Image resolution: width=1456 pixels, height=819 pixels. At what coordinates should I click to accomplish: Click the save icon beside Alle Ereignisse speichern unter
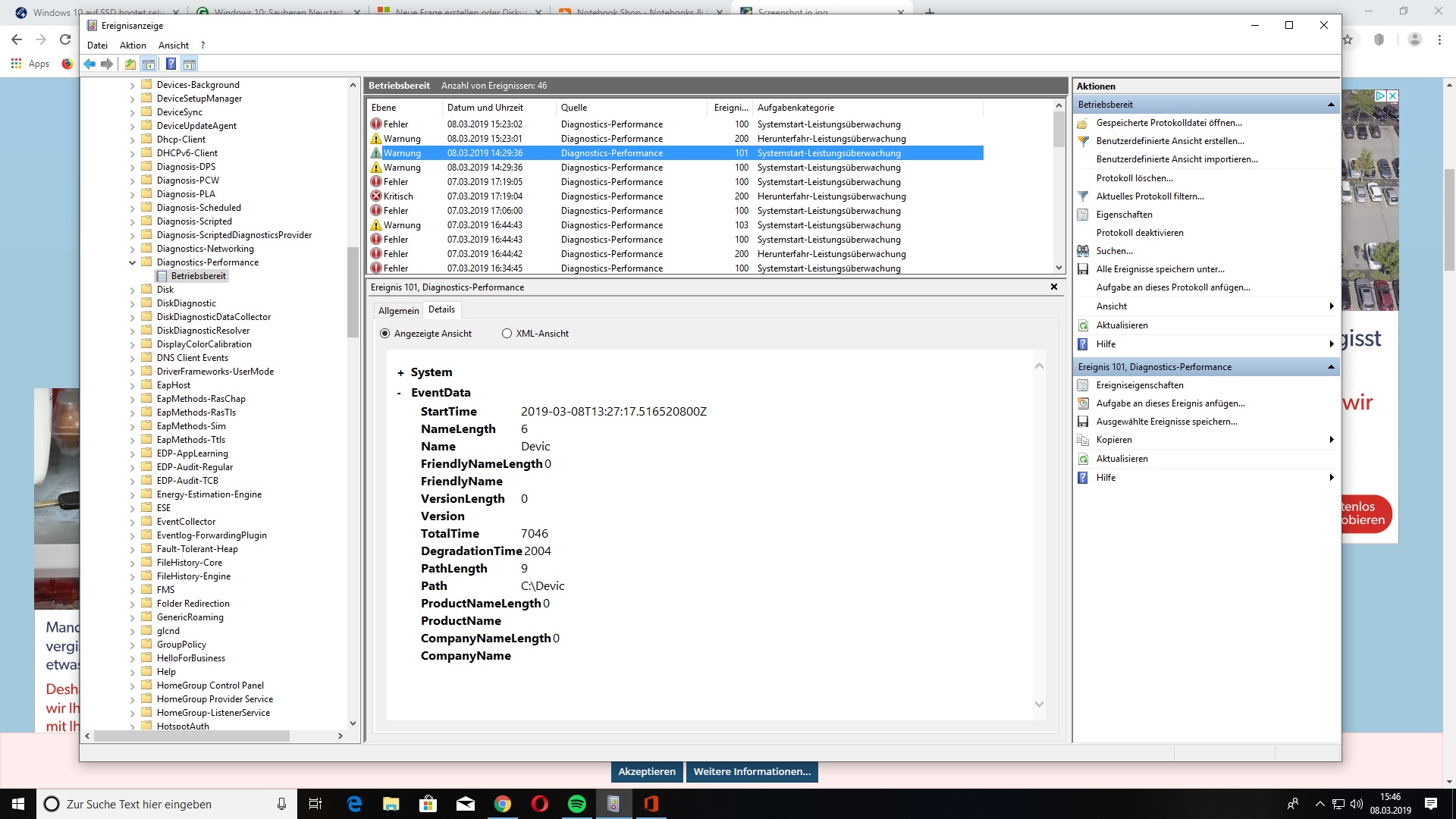tap(1083, 269)
